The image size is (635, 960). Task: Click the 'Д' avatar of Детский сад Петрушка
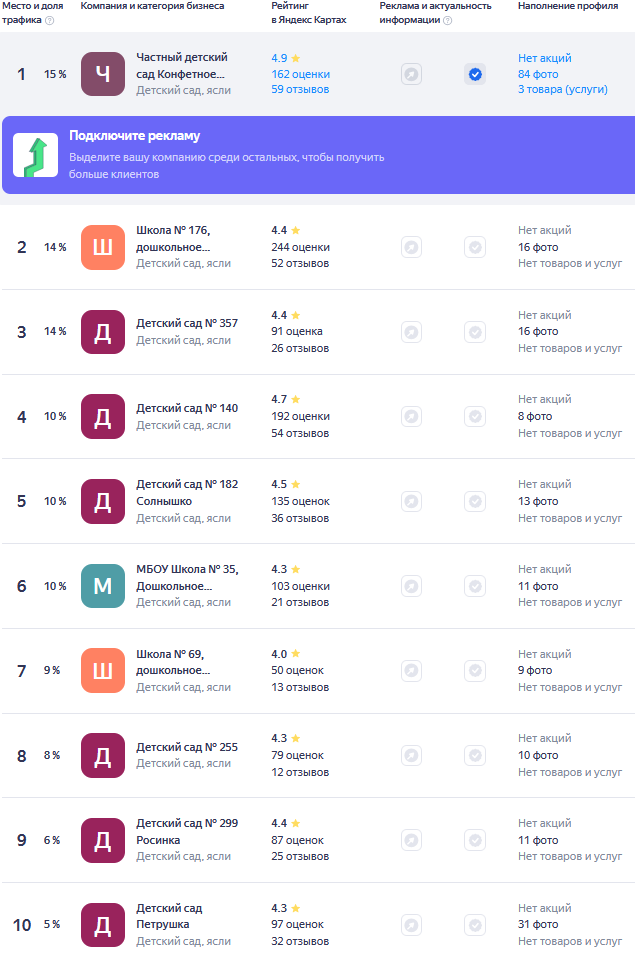click(x=103, y=924)
